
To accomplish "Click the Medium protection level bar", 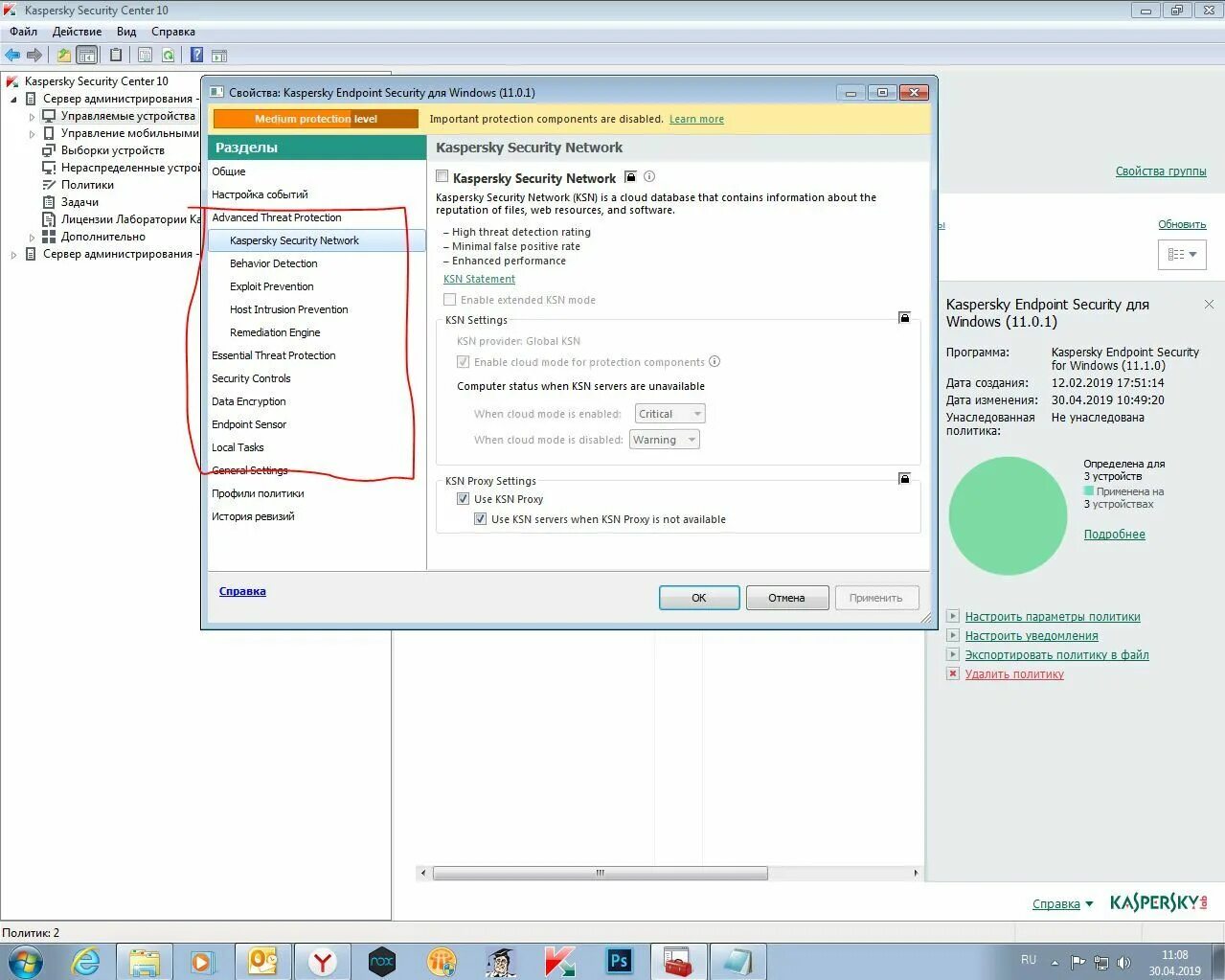I will click(316, 119).
